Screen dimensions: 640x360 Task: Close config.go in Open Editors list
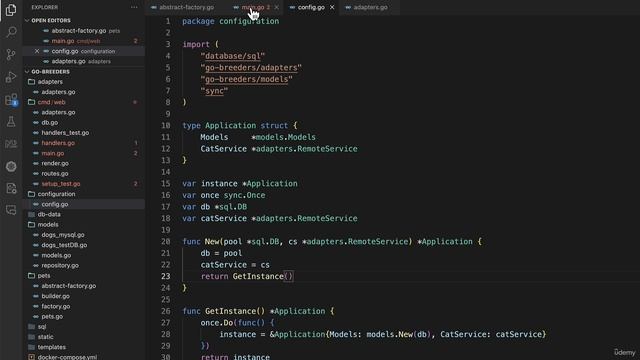point(37,51)
